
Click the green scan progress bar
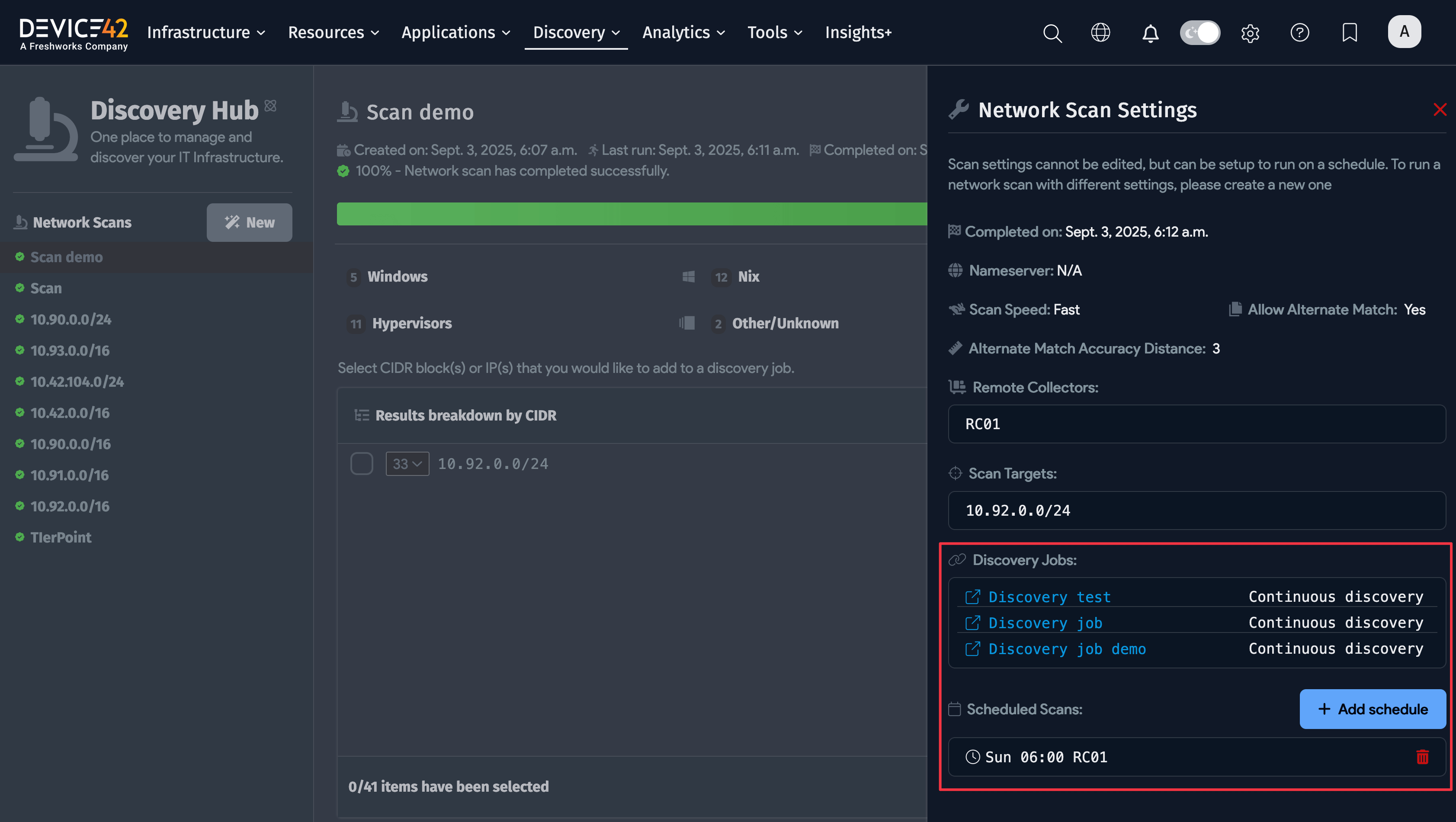click(630, 214)
